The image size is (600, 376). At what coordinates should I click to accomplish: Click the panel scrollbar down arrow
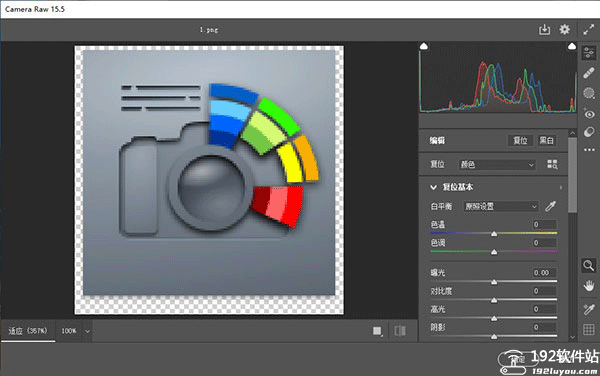point(572,337)
